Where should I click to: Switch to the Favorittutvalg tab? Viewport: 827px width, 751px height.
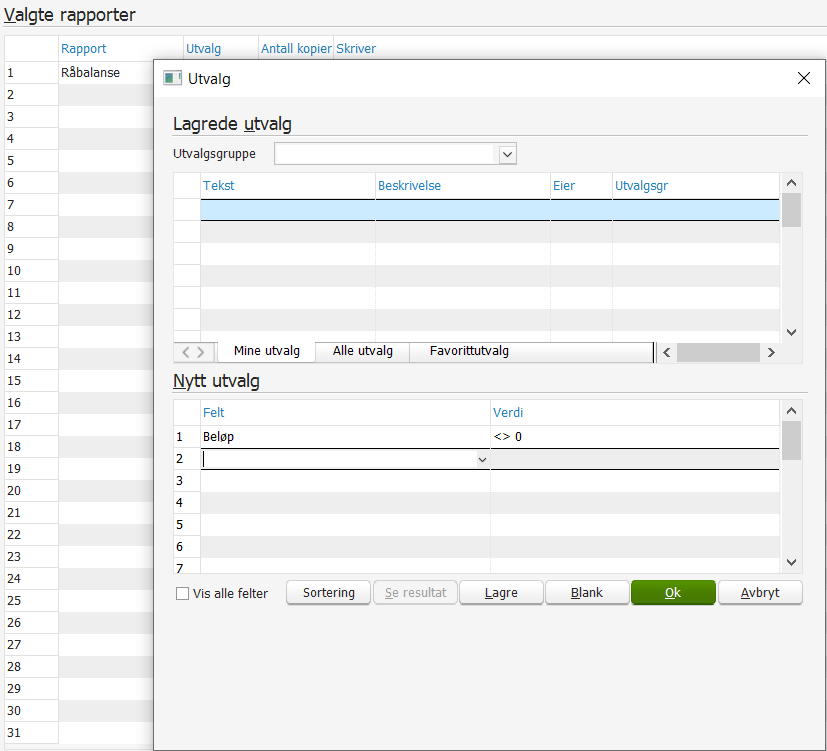click(469, 351)
